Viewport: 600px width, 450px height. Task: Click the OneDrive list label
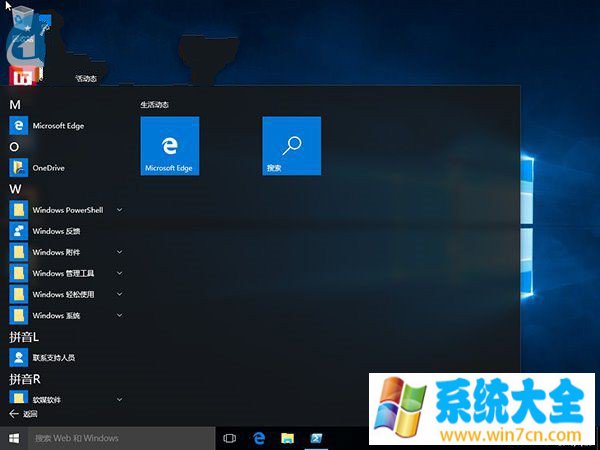(x=49, y=168)
